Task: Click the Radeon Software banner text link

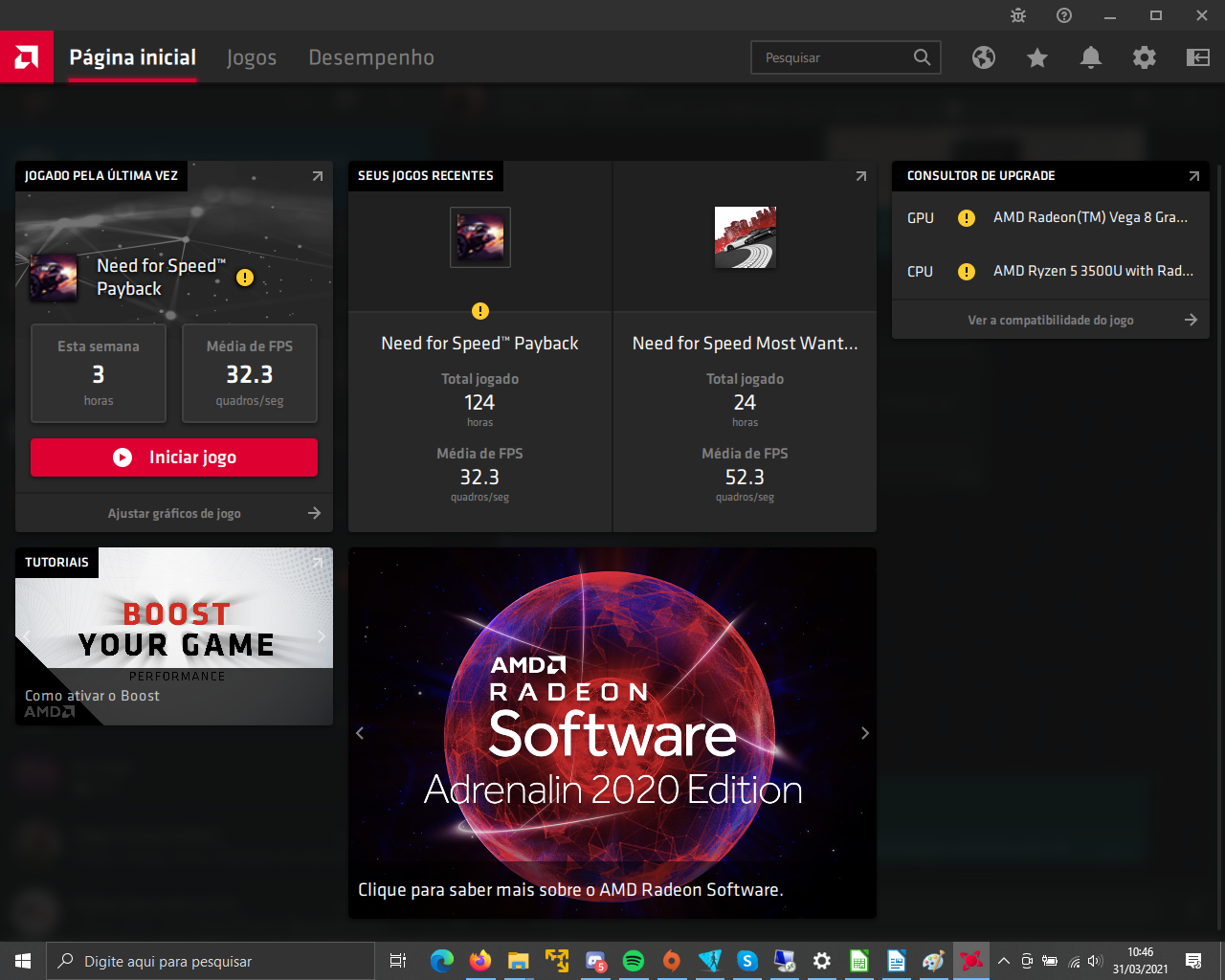Action: pyautogui.click(x=570, y=890)
